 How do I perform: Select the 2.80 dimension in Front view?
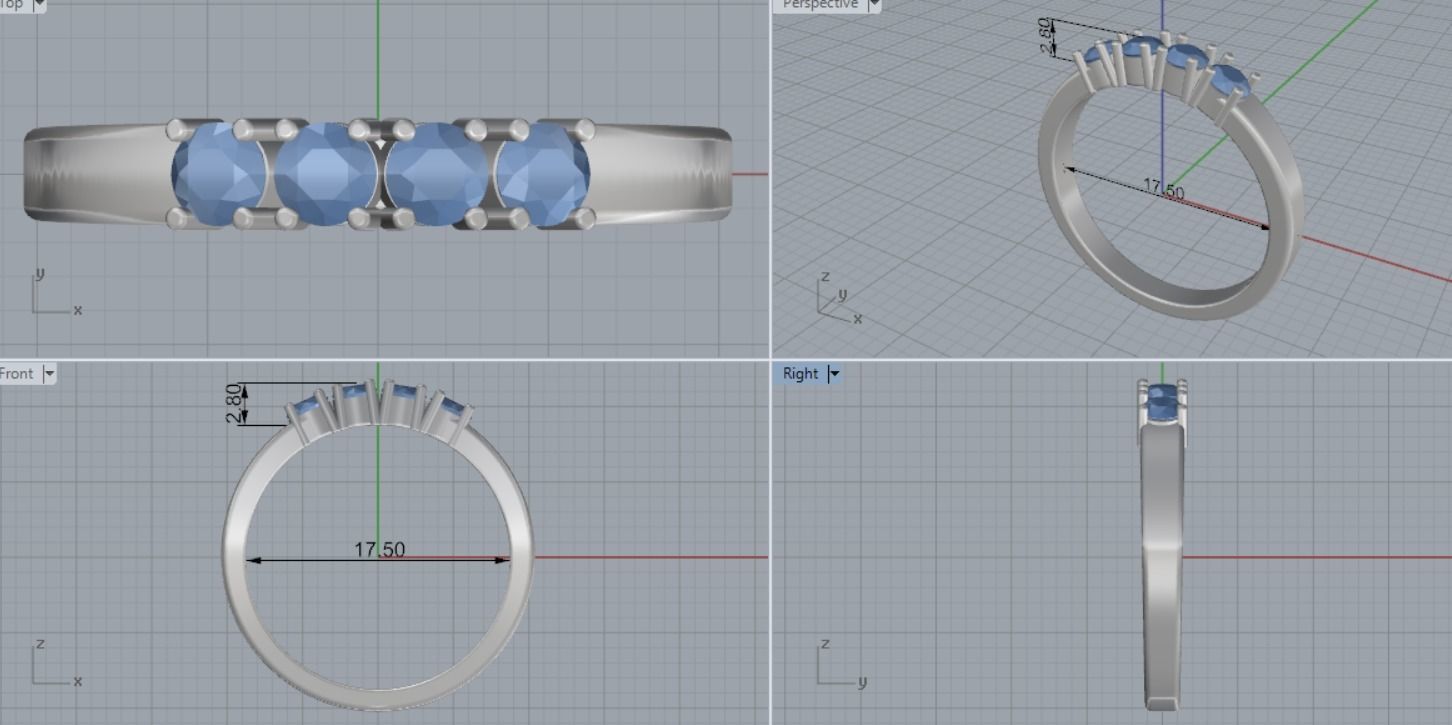[x=234, y=404]
